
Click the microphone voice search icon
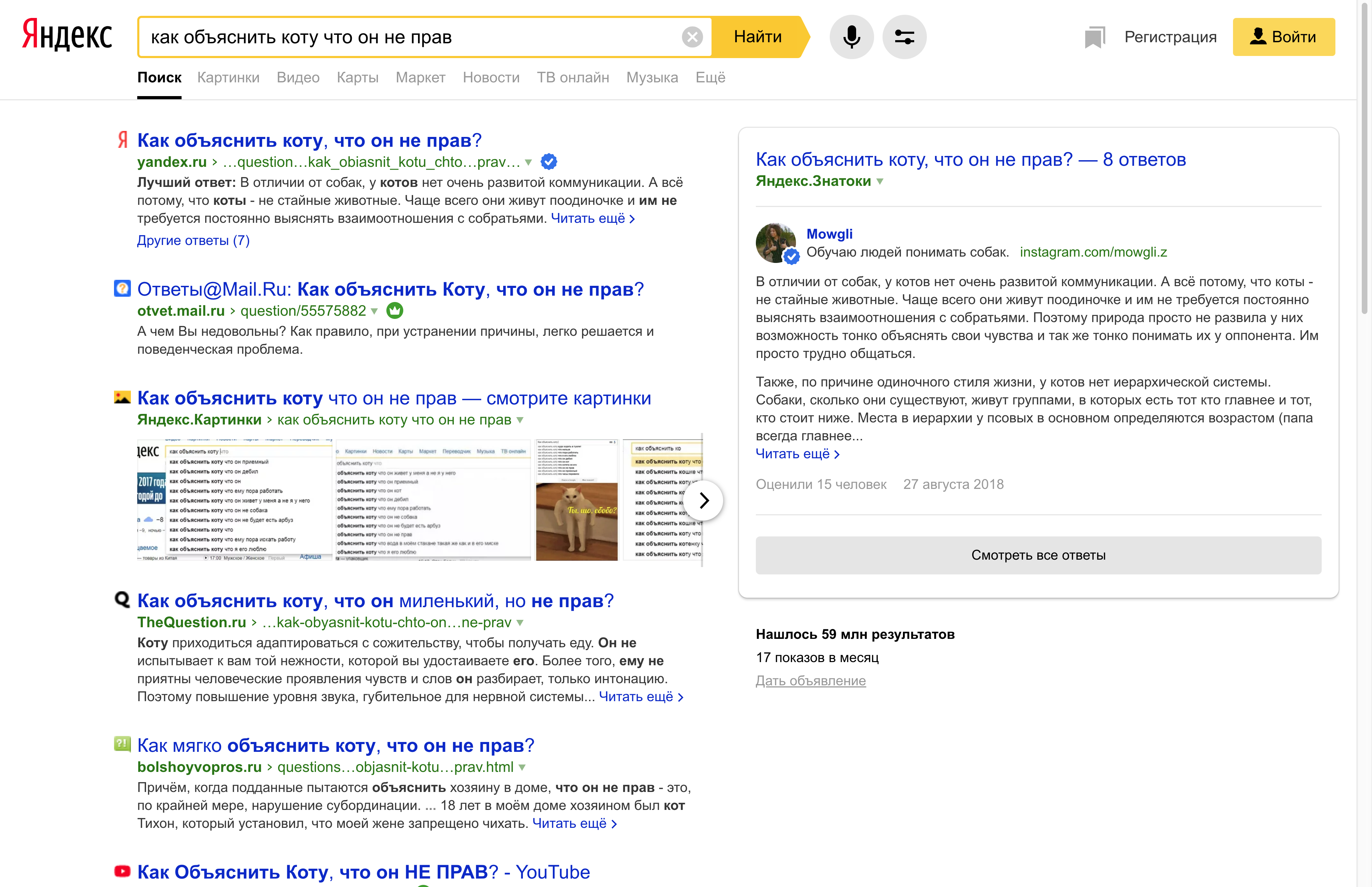click(851, 37)
